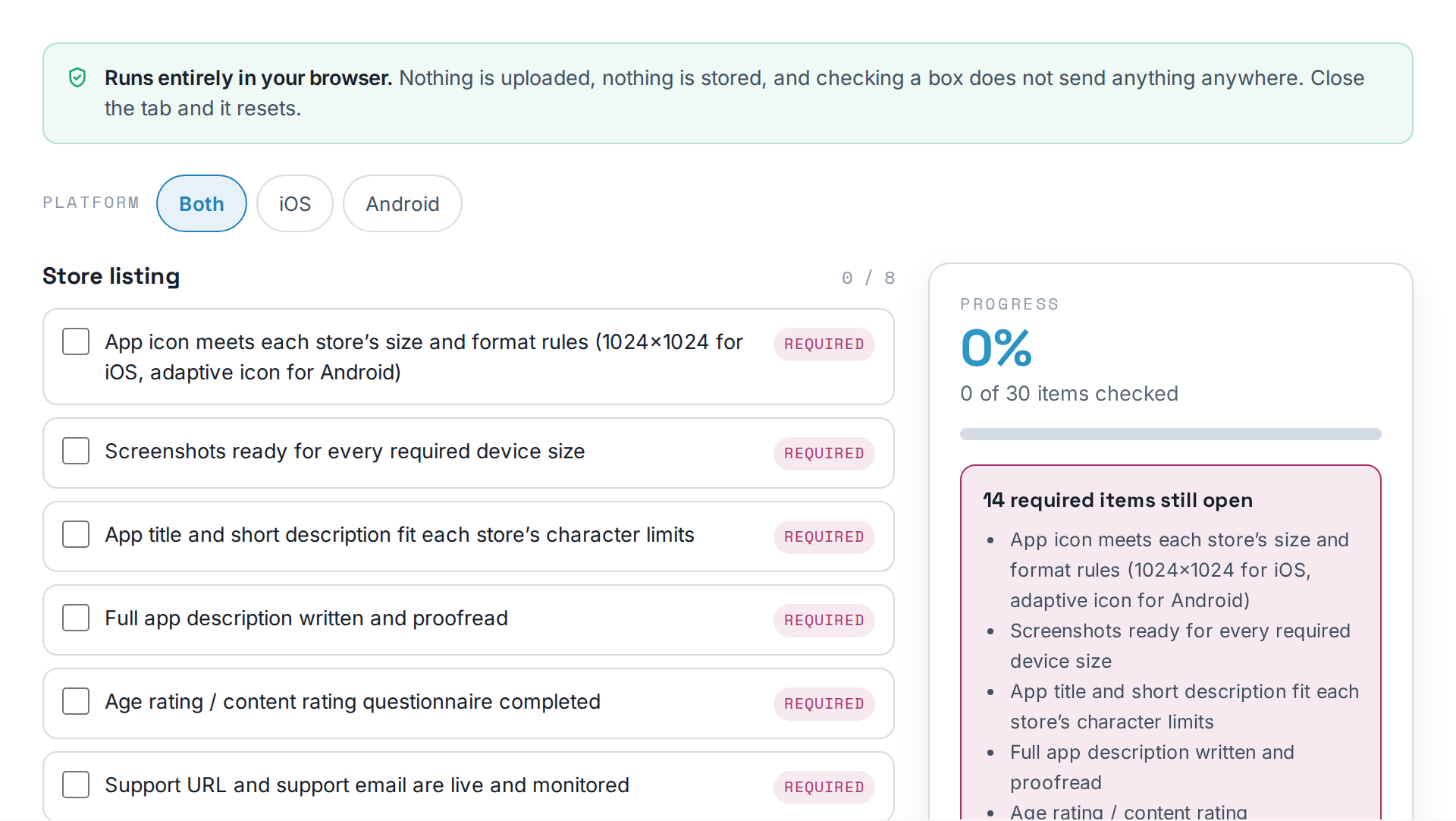Click the 0% progress value
The height and width of the screenshot is (821, 1456).
996,348
